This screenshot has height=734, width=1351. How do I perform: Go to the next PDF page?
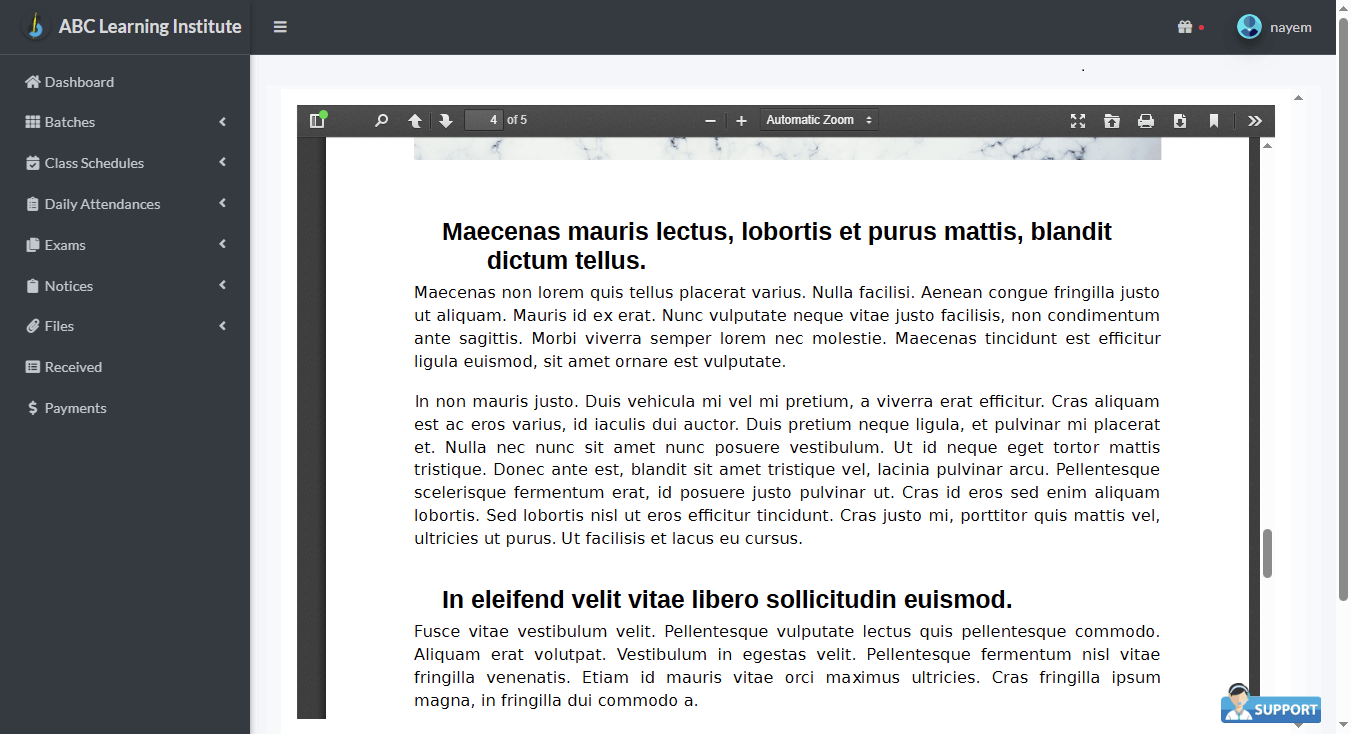pyautogui.click(x=446, y=120)
